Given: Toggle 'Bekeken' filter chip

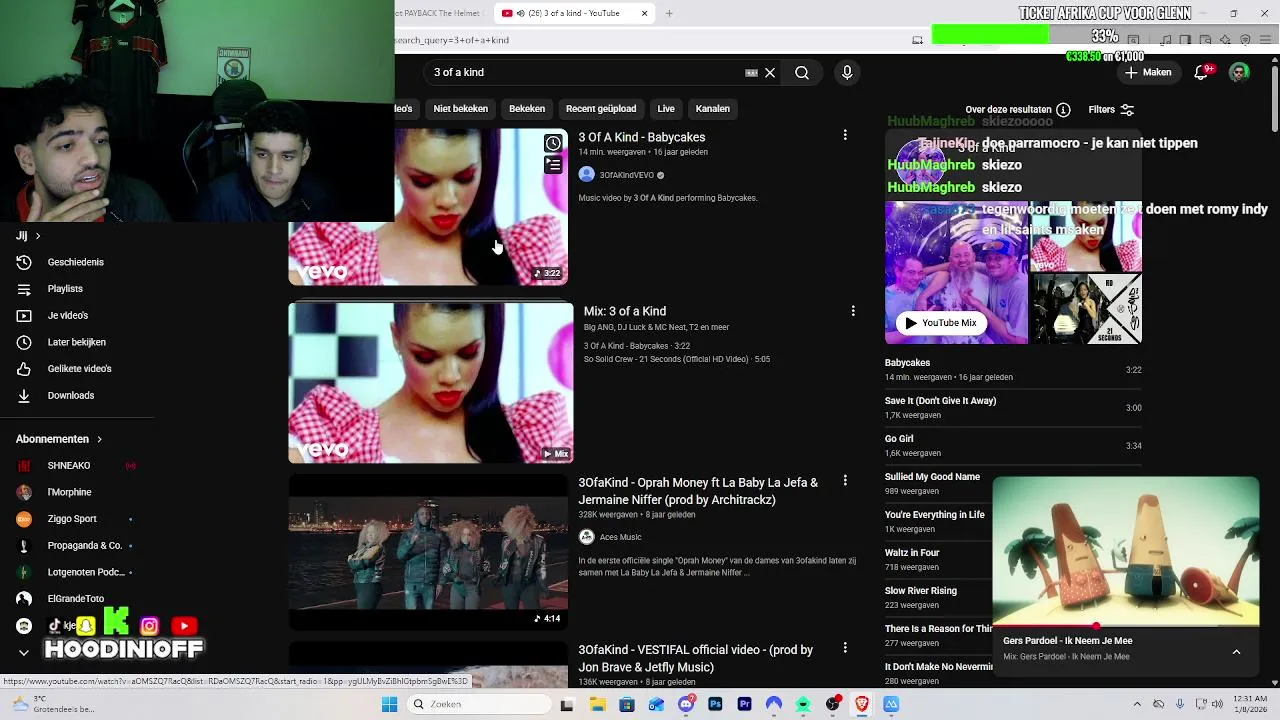Looking at the screenshot, I should point(527,109).
